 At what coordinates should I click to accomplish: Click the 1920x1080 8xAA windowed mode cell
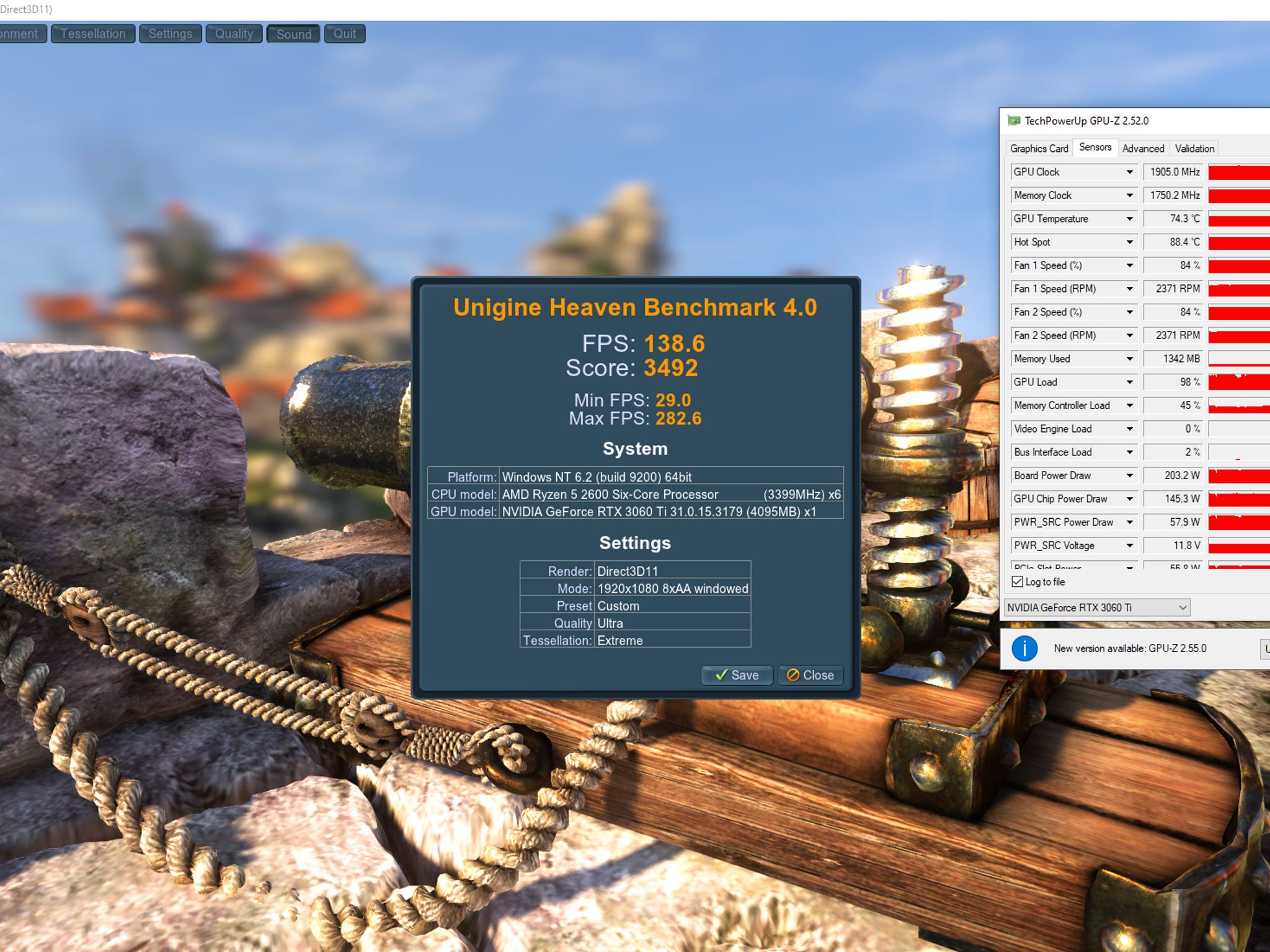click(673, 588)
